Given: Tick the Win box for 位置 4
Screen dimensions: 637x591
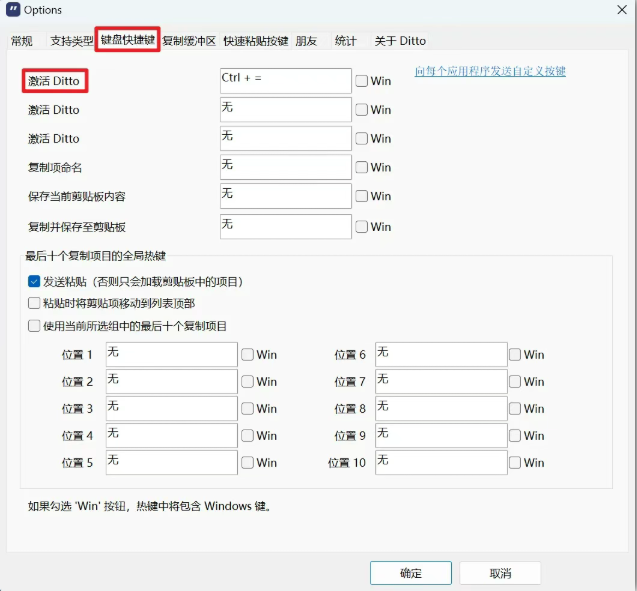Looking at the screenshot, I should click(247, 435).
